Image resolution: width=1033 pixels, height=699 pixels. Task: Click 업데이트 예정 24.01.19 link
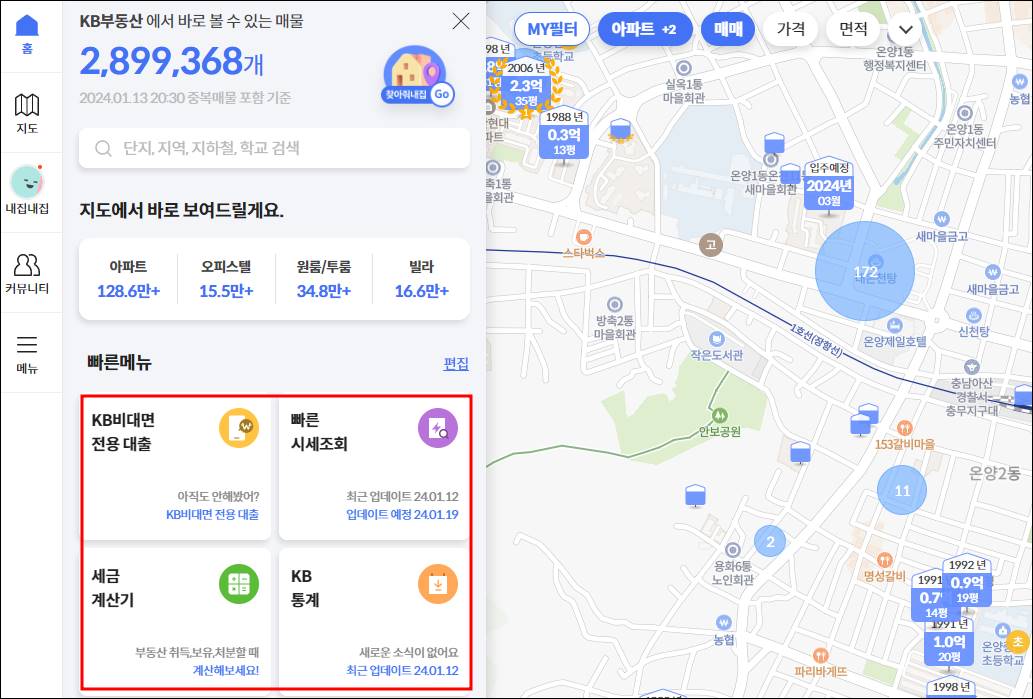pyautogui.click(x=402, y=515)
